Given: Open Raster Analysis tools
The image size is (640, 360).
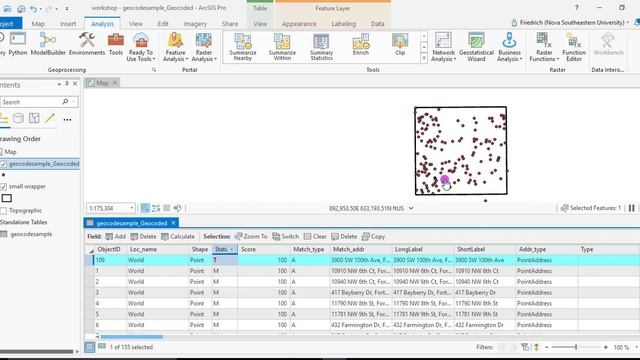Looking at the screenshot, I should (x=204, y=47).
